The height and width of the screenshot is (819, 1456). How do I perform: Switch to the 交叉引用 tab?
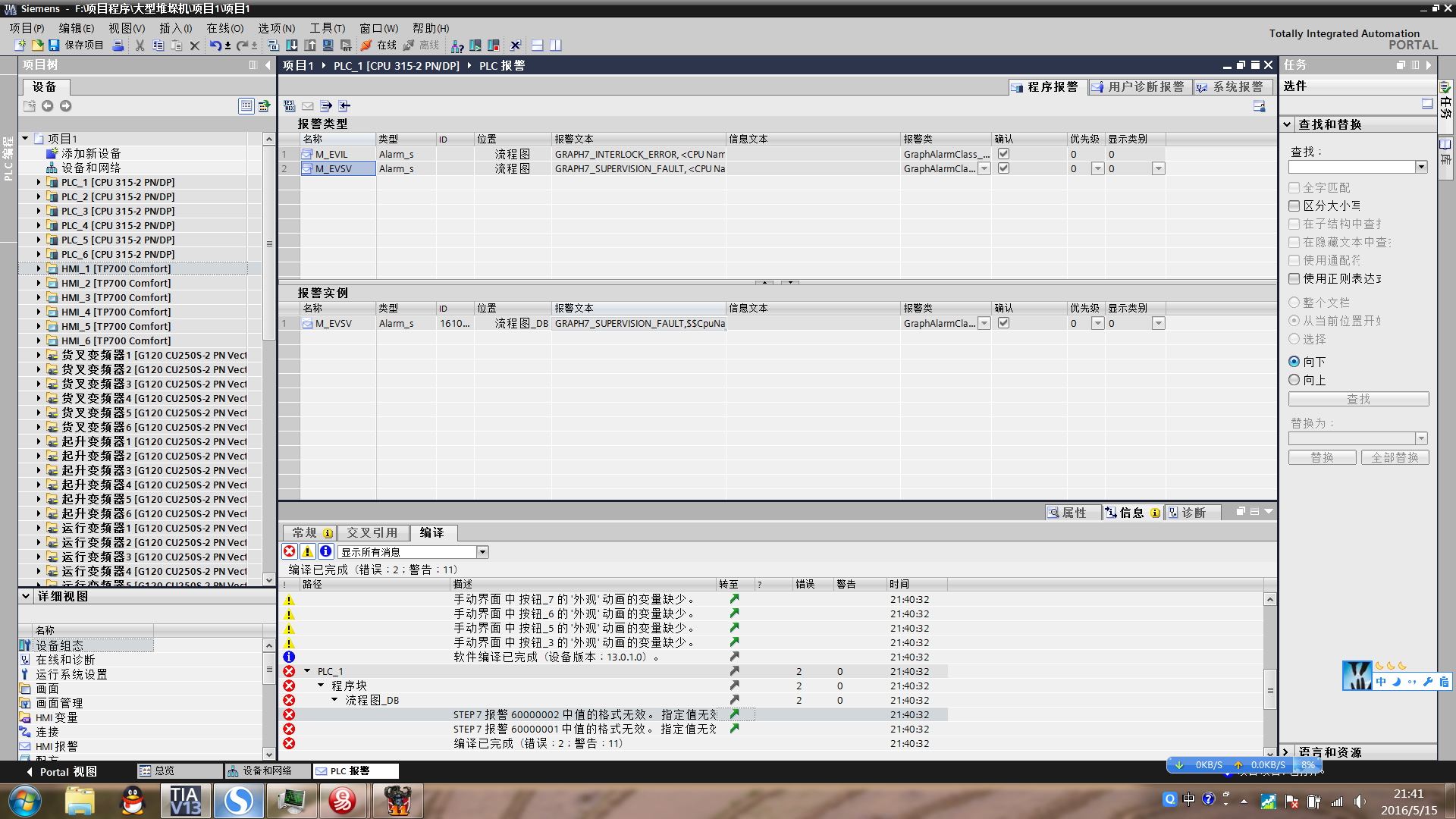tap(372, 532)
